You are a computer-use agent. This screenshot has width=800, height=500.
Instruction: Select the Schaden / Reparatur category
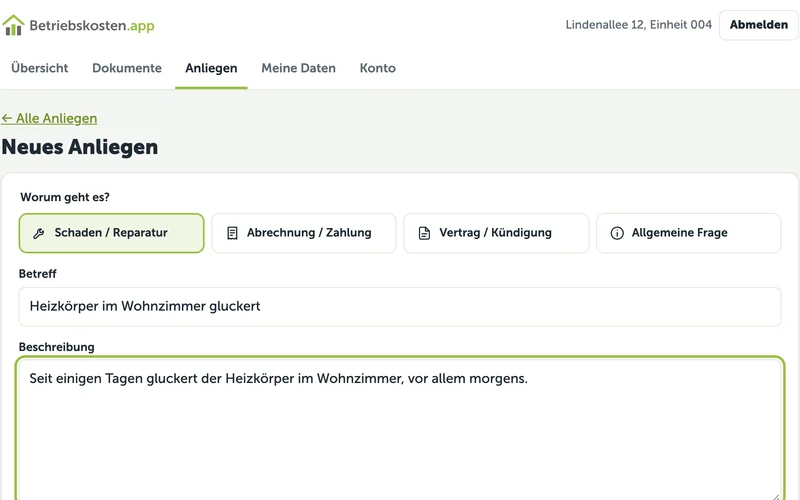pyautogui.click(x=112, y=233)
